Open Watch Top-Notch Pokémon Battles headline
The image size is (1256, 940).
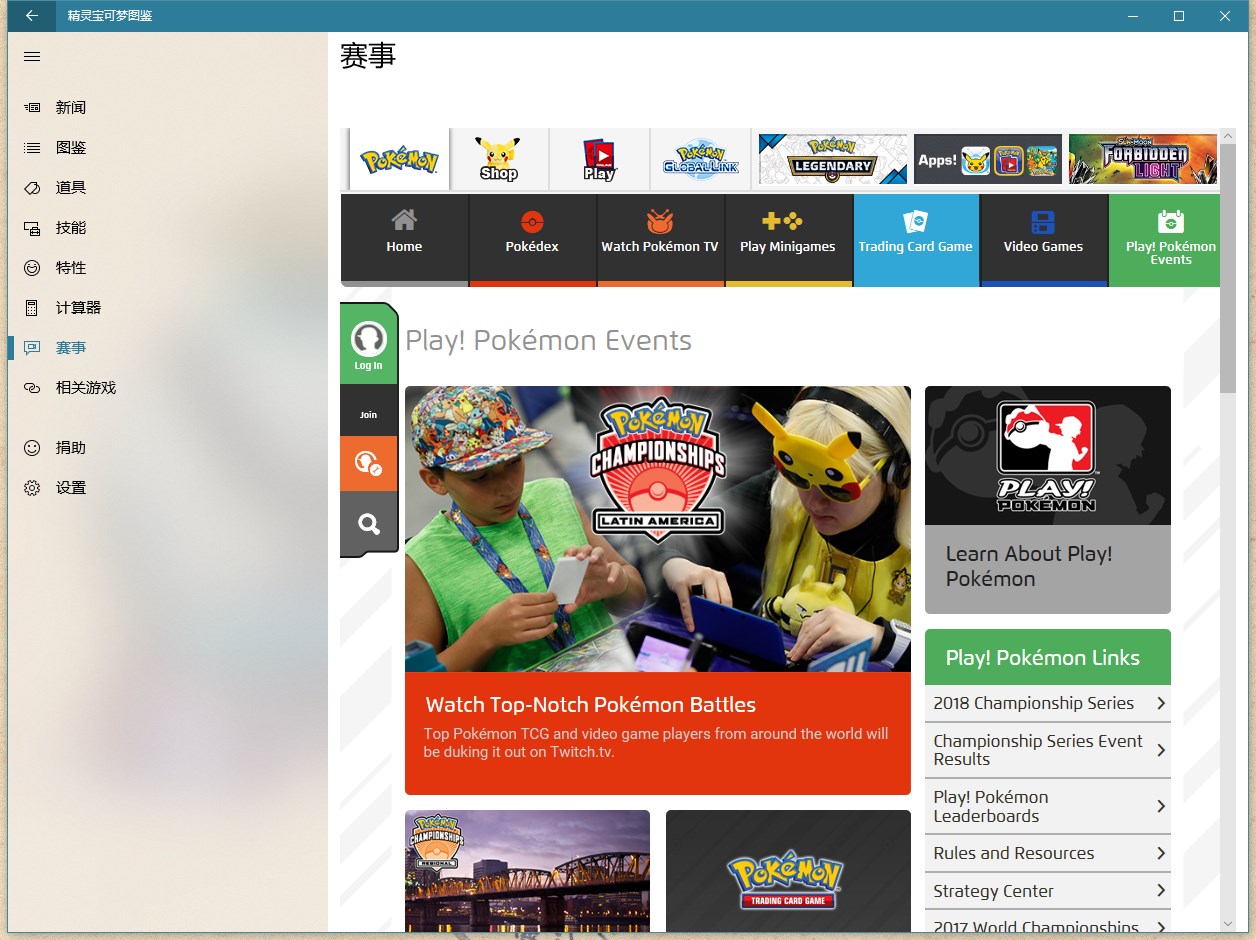[591, 705]
